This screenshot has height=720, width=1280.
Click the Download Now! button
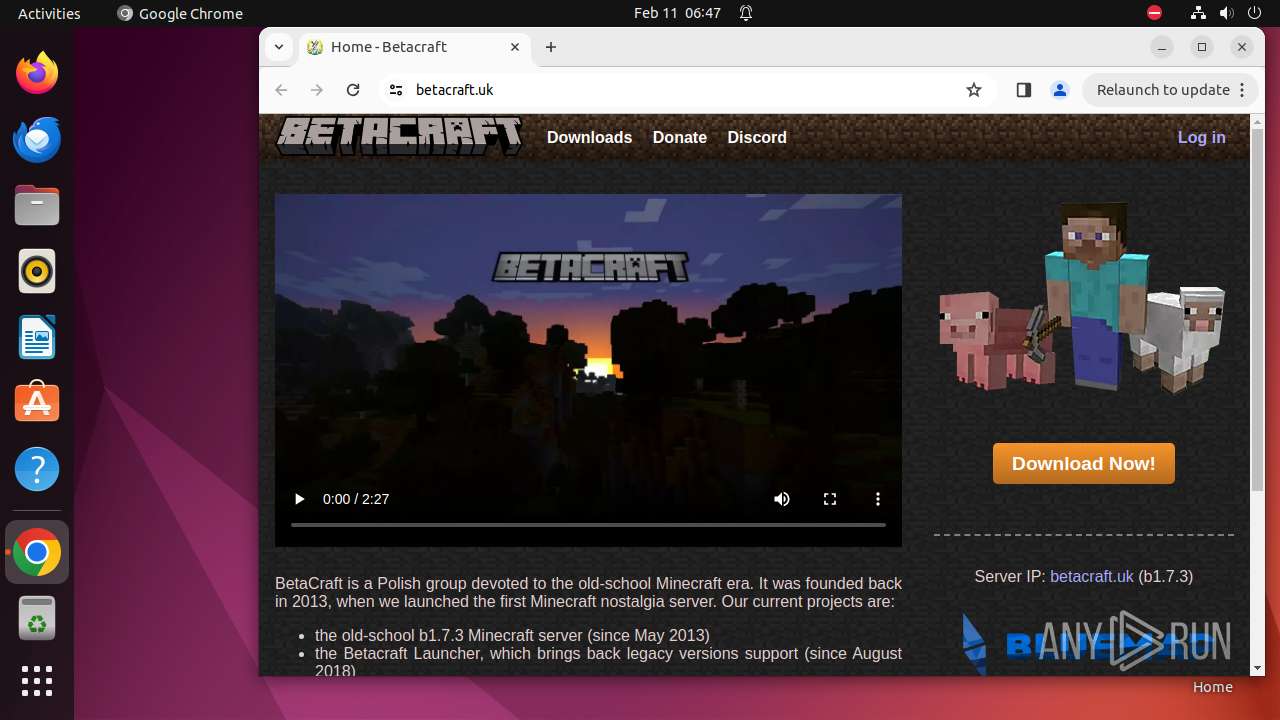click(x=1083, y=463)
